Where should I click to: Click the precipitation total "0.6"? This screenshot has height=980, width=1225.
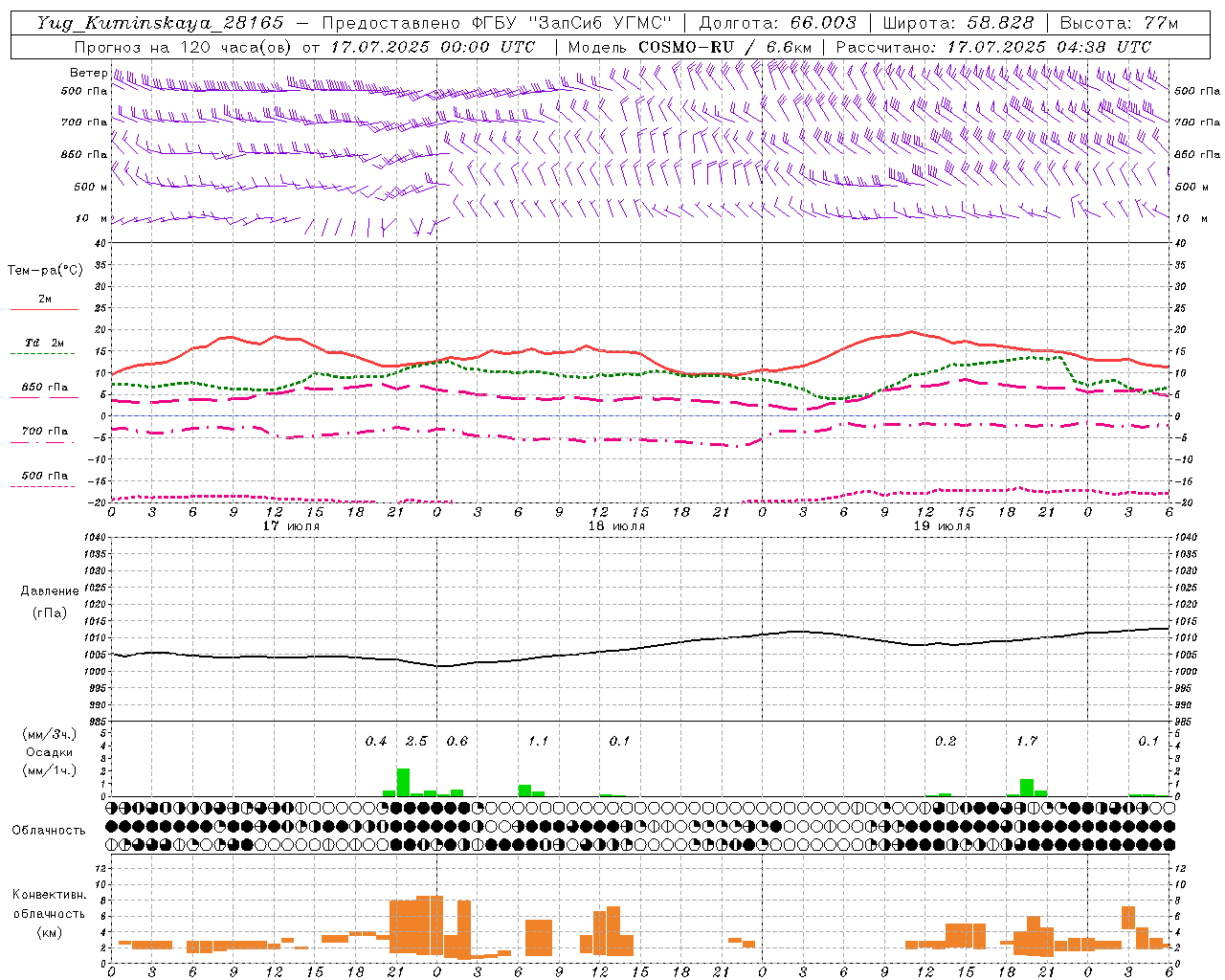[457, 742]
